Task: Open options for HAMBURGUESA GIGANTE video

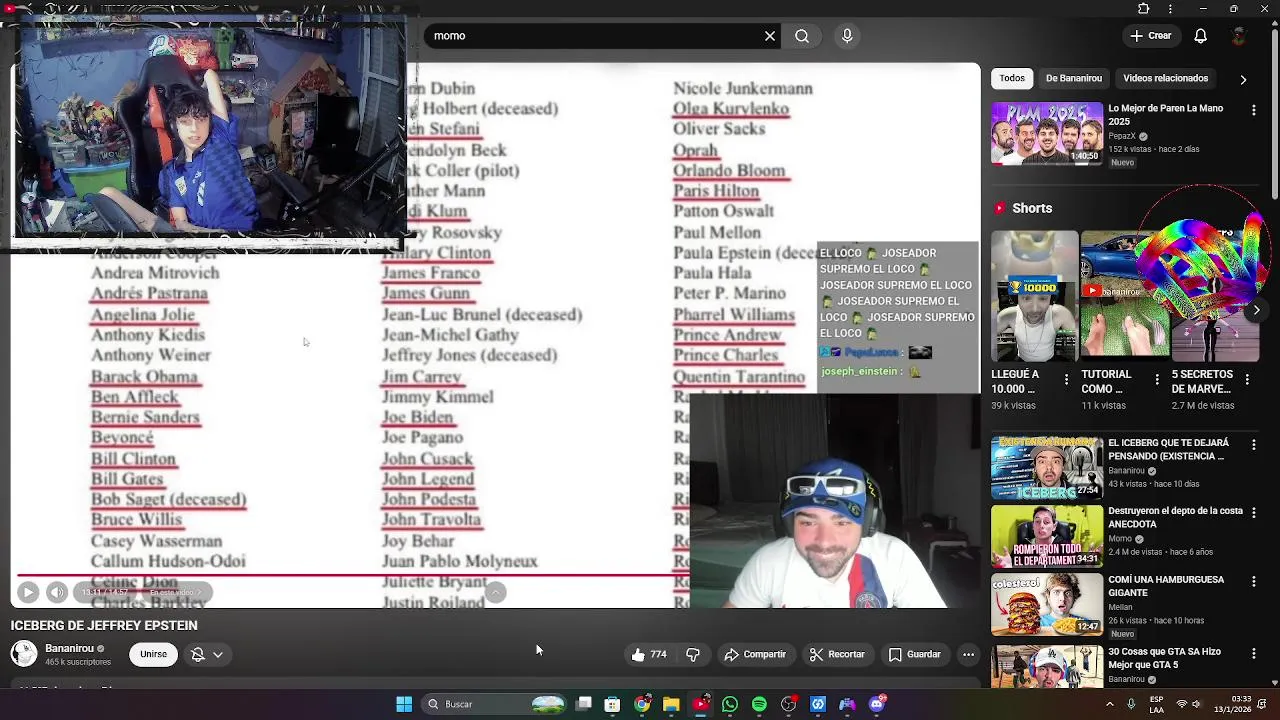Action: 1254,580
